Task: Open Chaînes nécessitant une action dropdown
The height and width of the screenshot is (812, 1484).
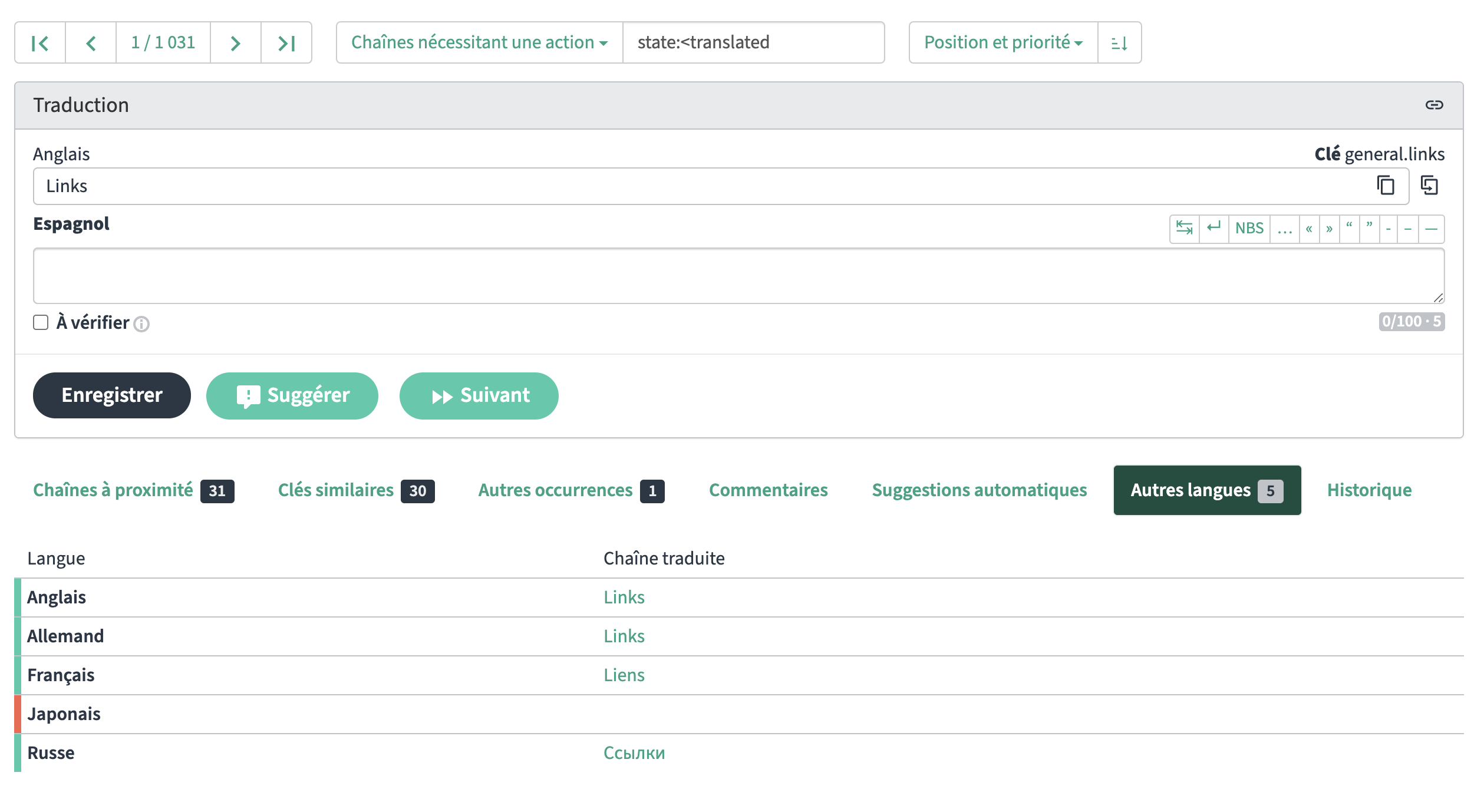Action: 480,42
